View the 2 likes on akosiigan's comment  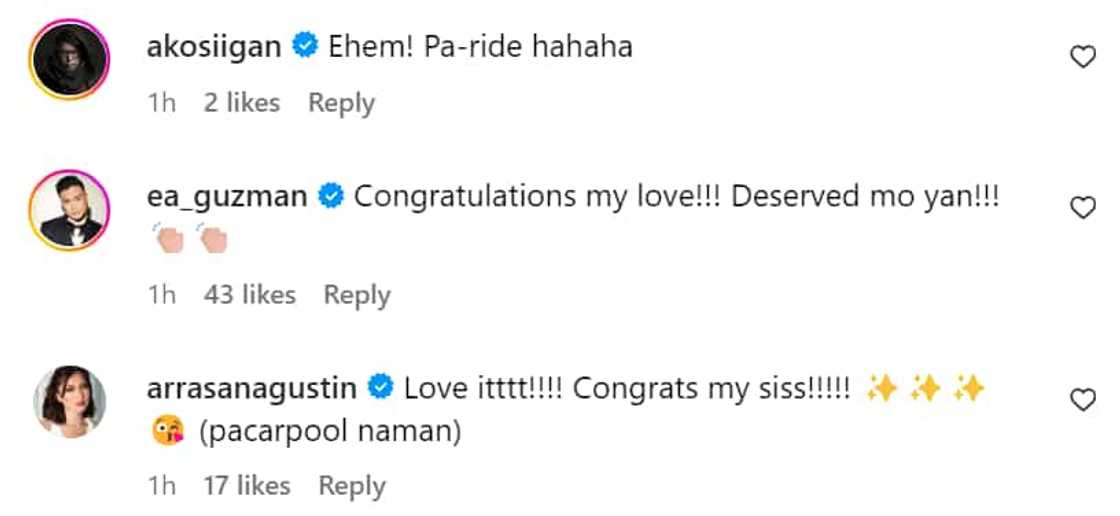[x=242, y=103]
